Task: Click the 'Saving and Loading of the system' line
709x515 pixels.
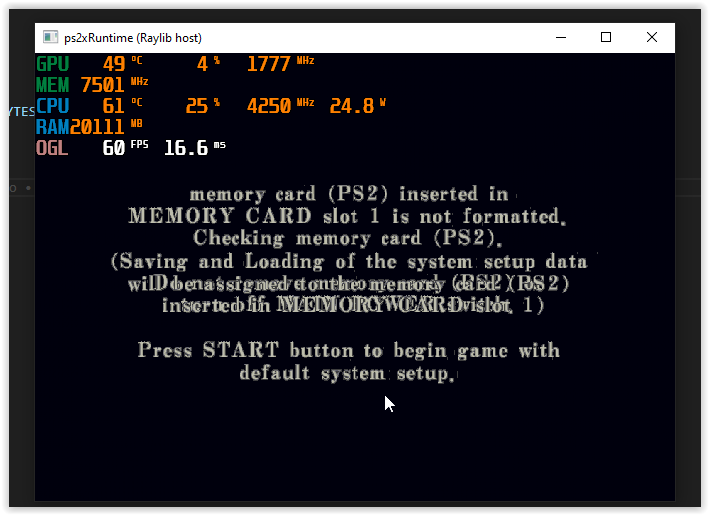Action: pos(349,261)
